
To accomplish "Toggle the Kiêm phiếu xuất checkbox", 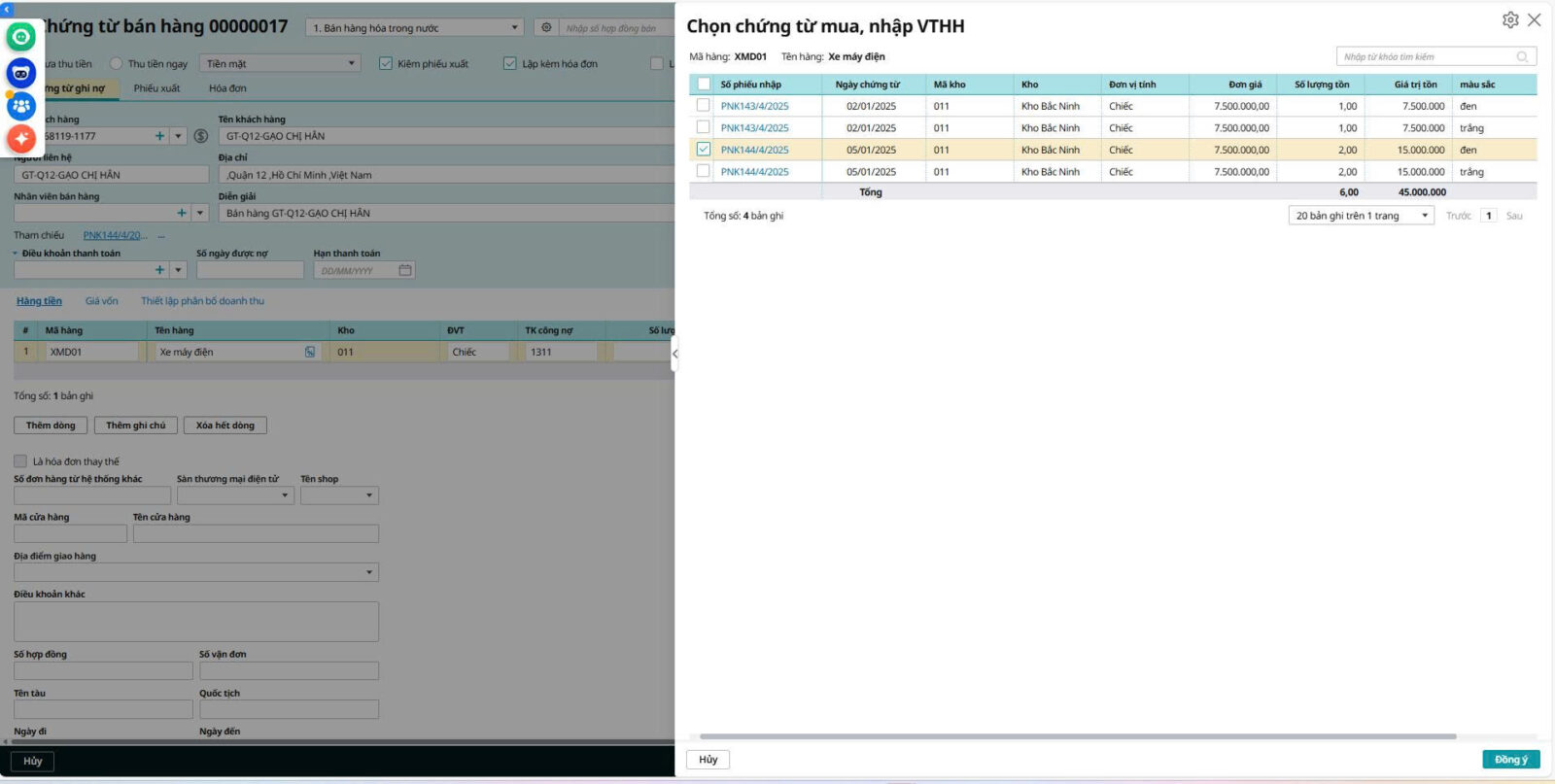I will [385, 63].
